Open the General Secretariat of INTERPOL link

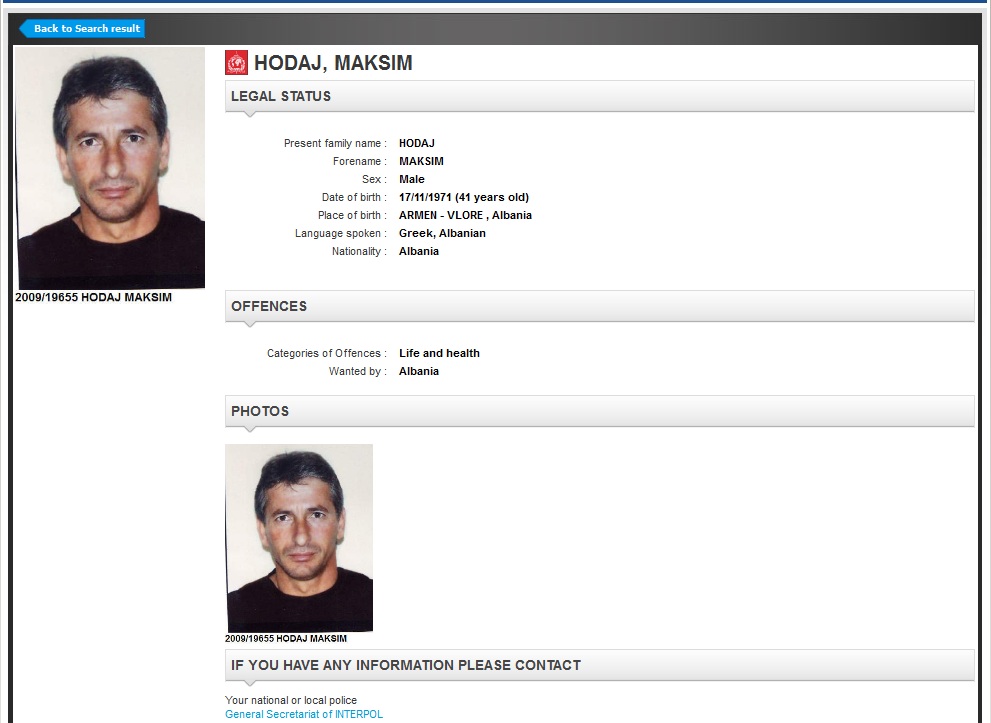click(304, 714)
